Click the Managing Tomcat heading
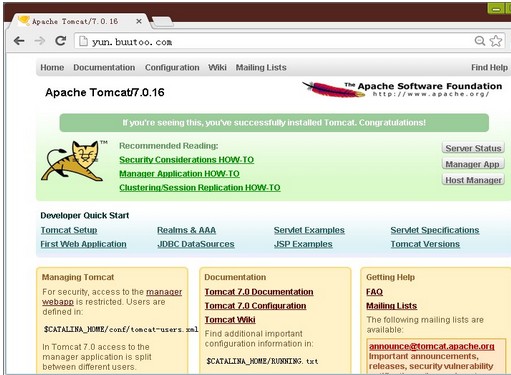This screenshot has width=511, height=375. coord(78,277)
